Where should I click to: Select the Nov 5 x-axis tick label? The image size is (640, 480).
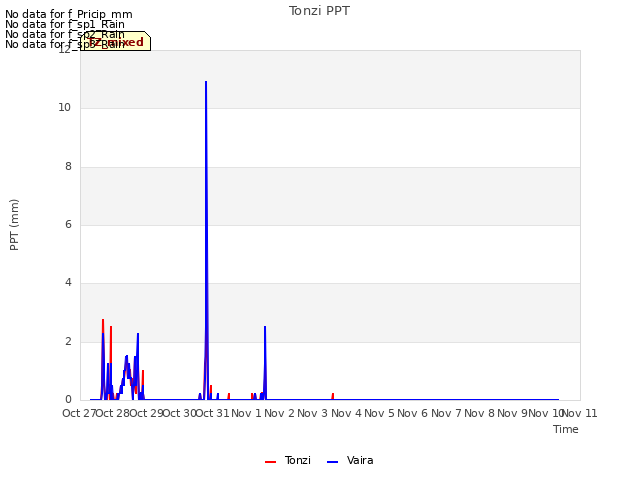380,413
